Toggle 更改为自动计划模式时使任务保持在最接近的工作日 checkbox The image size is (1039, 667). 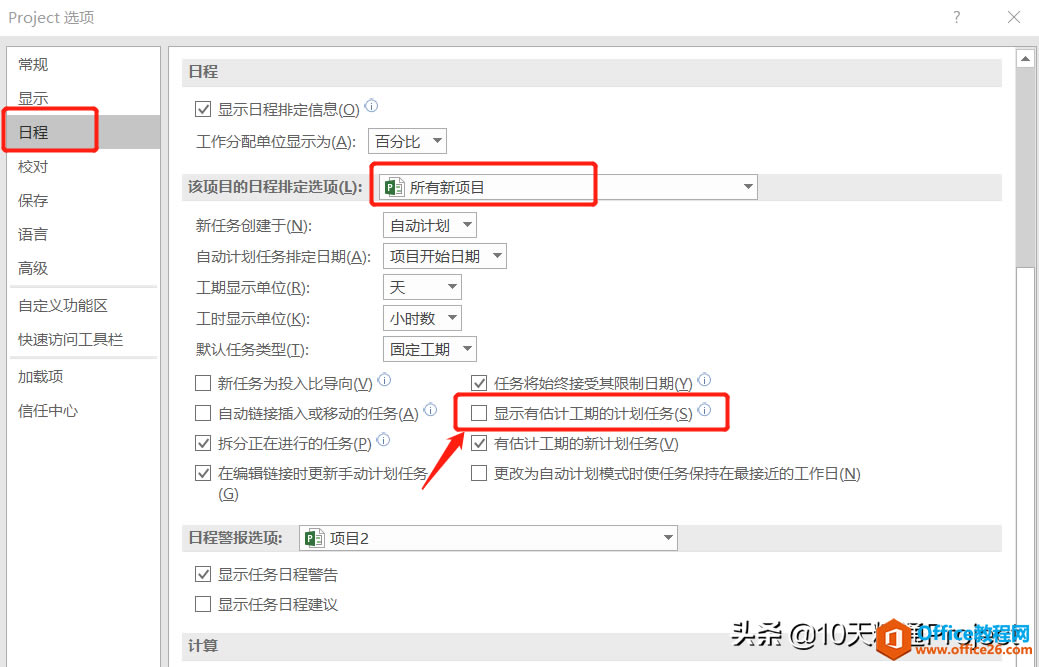pyautogui.click(x=479, y=474)
